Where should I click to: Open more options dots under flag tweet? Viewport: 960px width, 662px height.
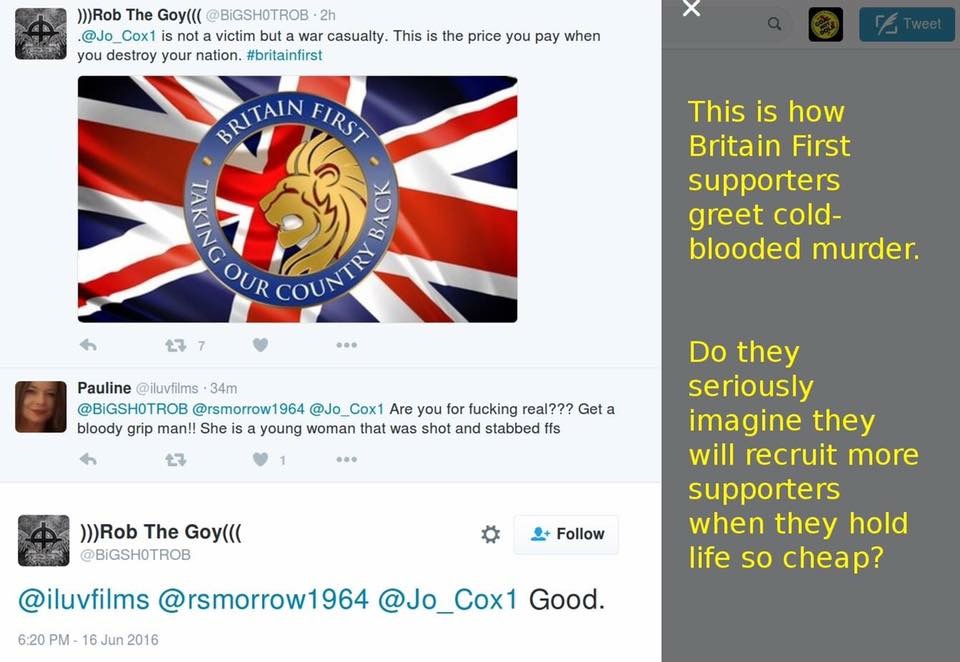click(347, 345)
